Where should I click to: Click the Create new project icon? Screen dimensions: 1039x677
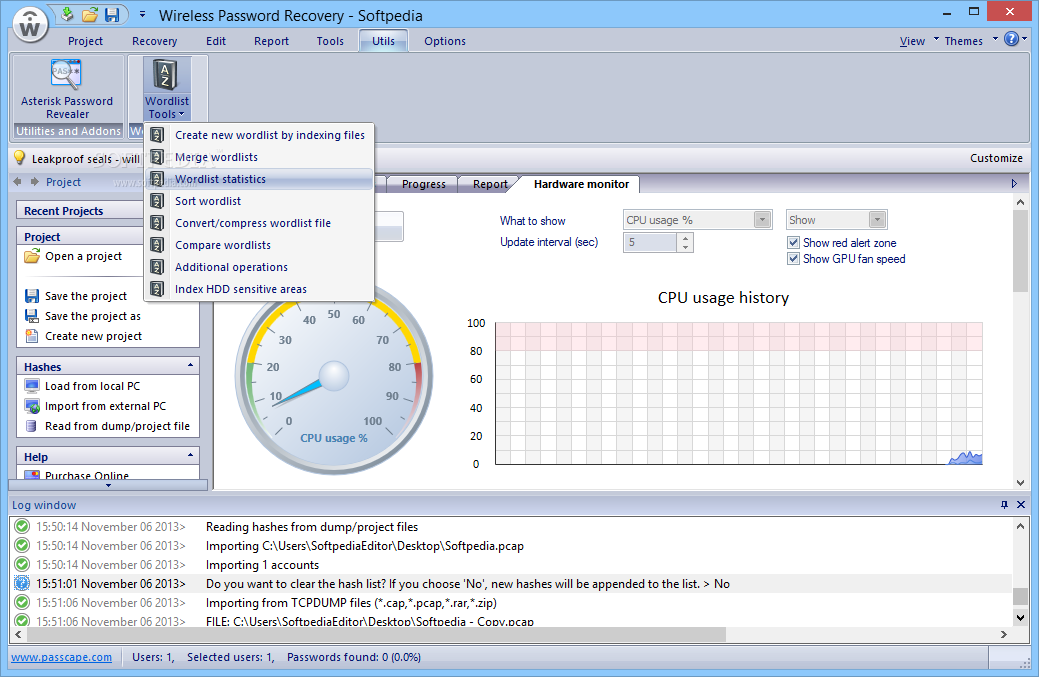32,336
